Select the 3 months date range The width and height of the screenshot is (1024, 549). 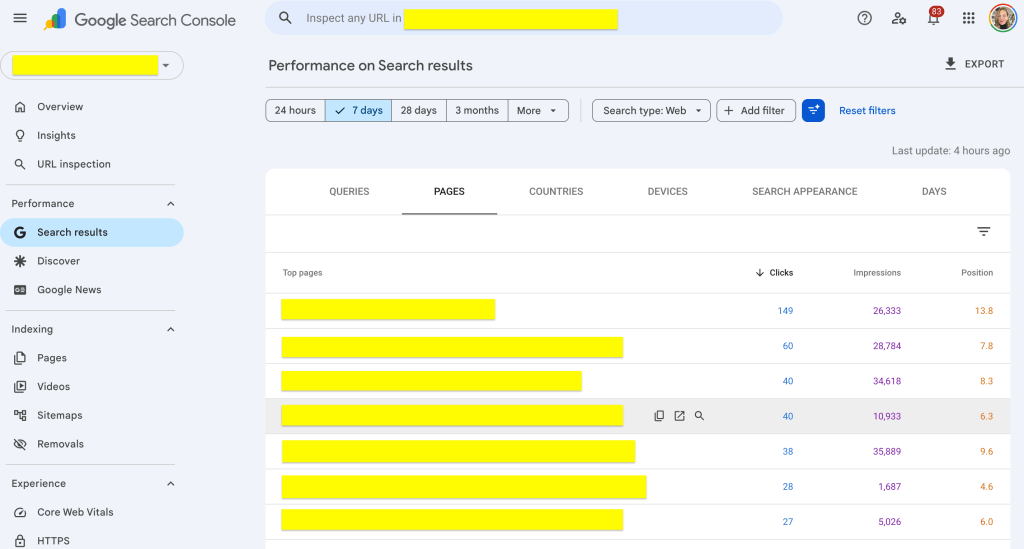477,110
